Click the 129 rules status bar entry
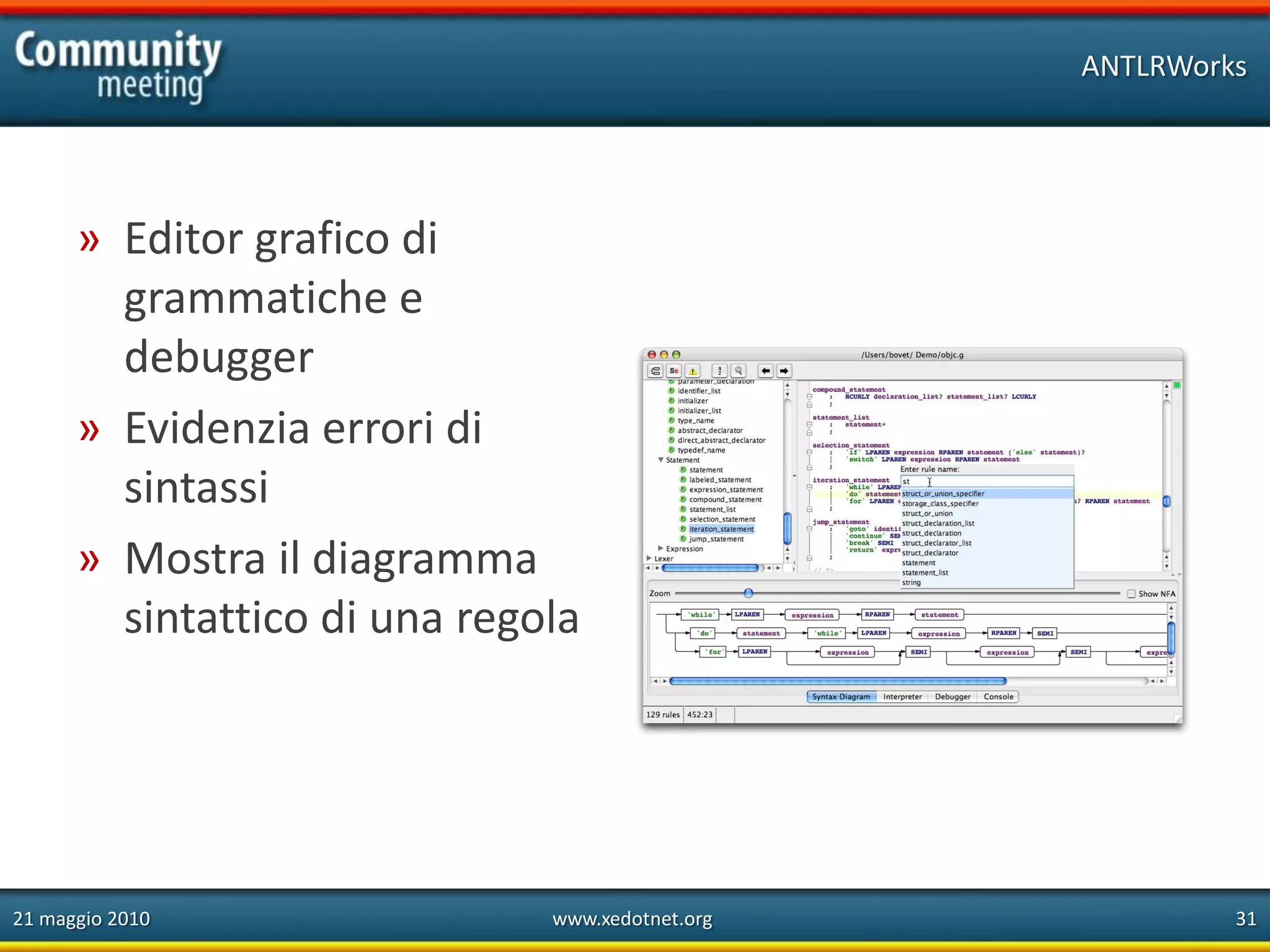Image resolution: width=1270 pixels, height=952 pixels. [663, 715]
